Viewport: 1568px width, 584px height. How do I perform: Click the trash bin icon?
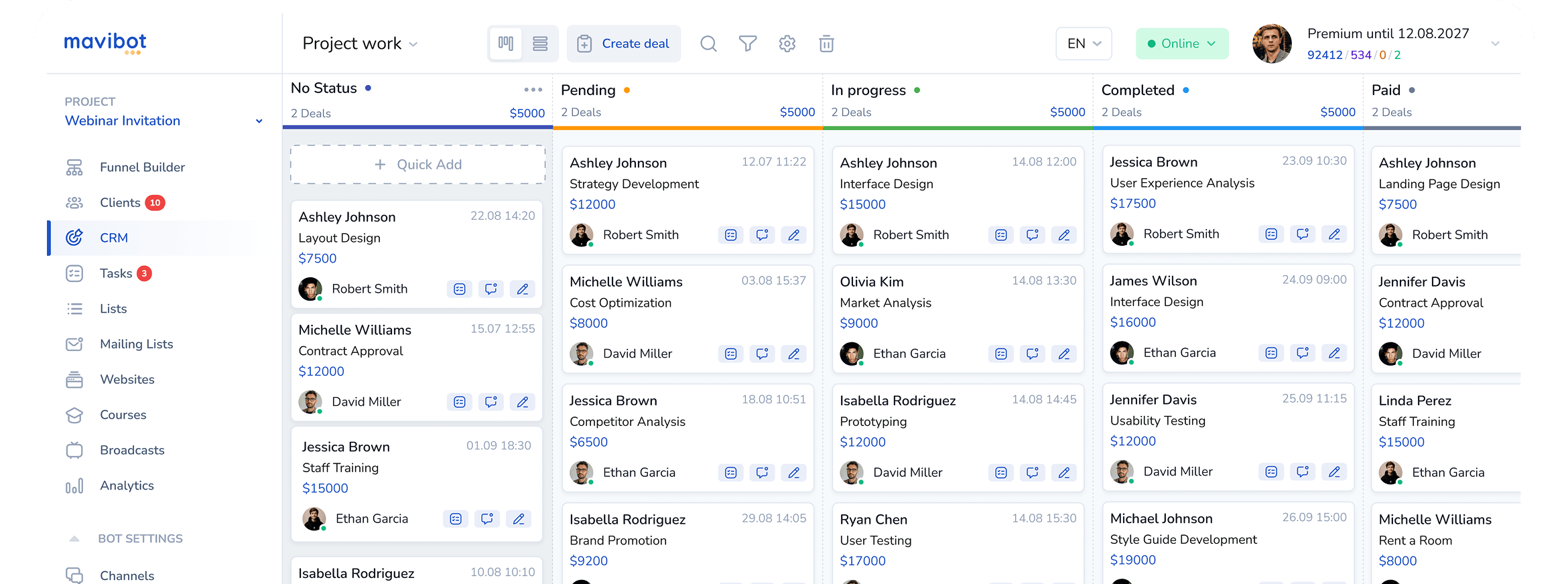827,44
